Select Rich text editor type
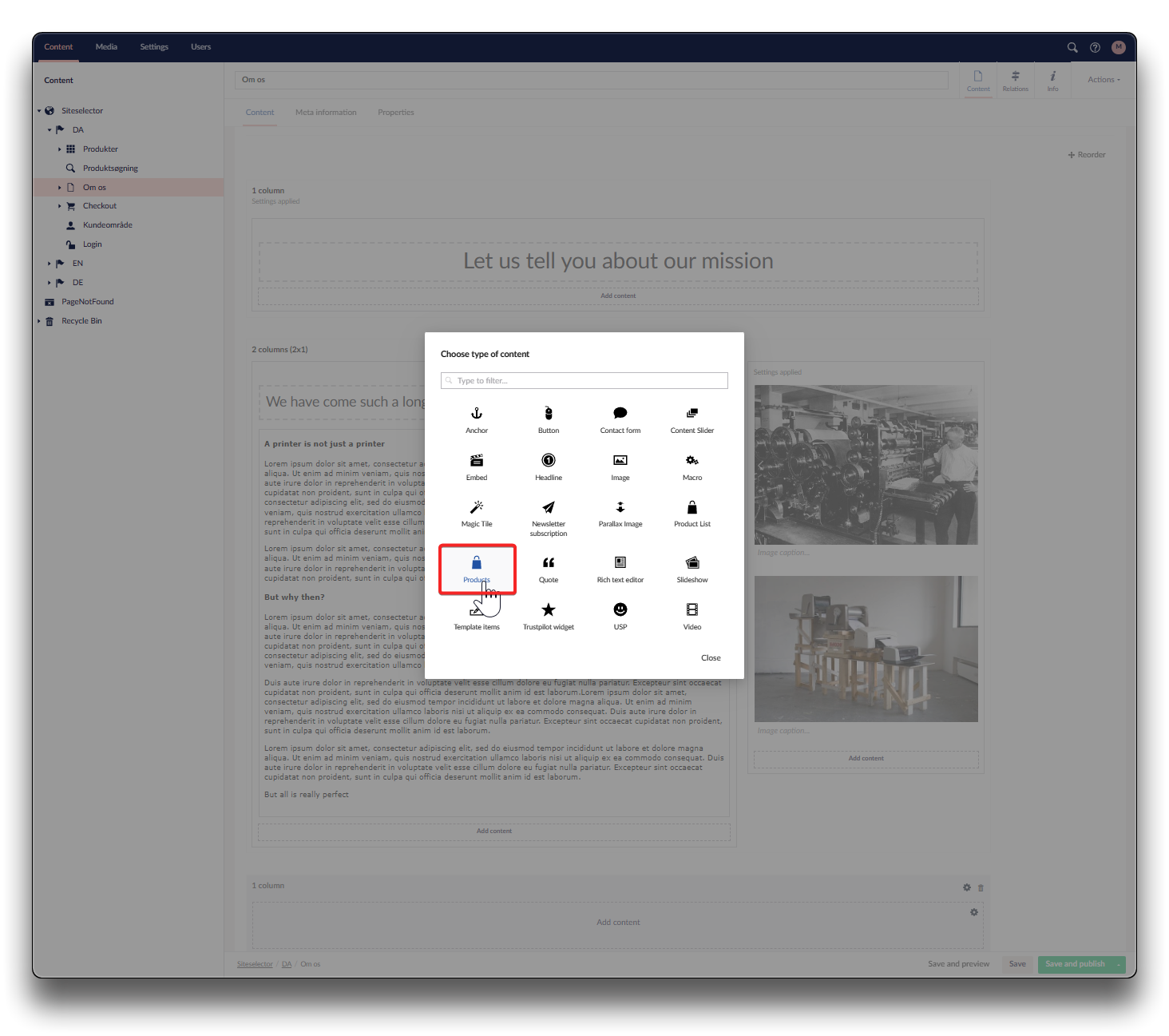The width and height of the screenshot is (1169, 1036). tap(620, 570)
